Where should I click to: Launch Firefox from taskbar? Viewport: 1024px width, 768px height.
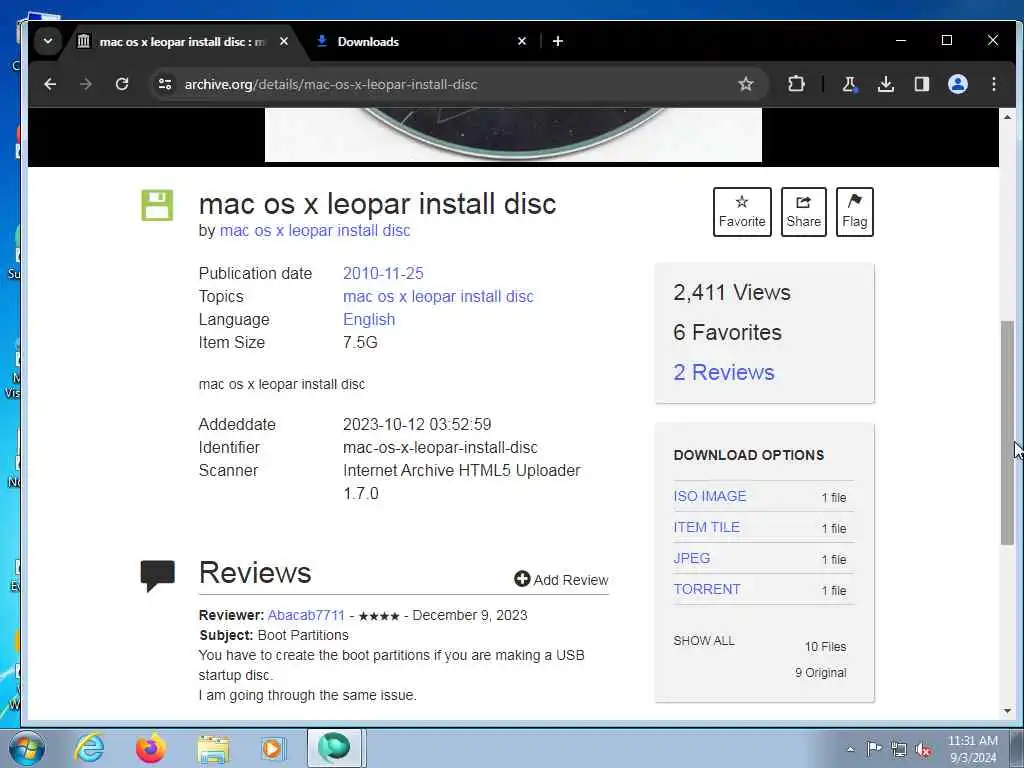[151, 748]
